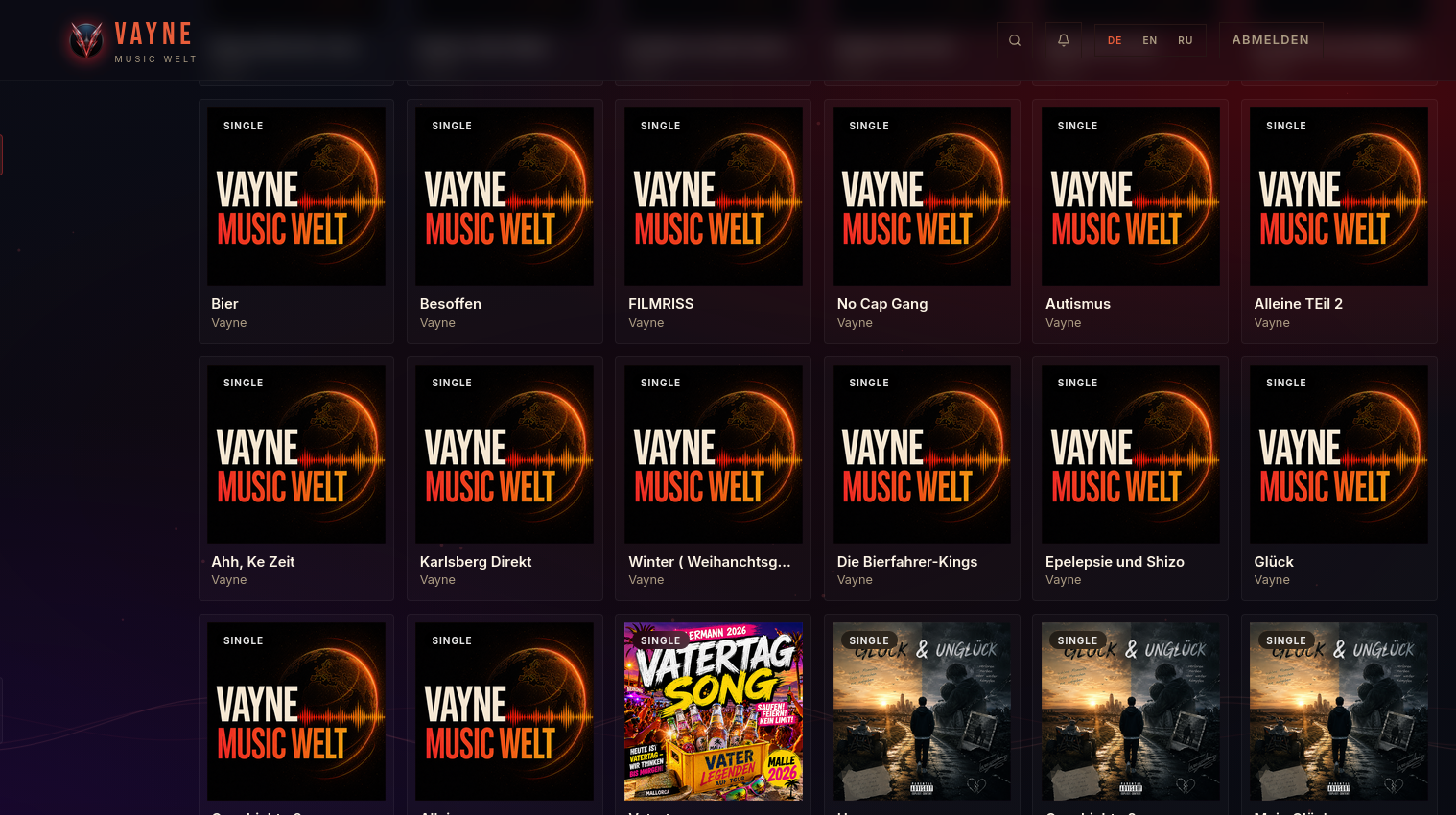Click the artist "Vayne" under Alleine TEil 2
Viewport: 1456px width, 815px height.
click(1272, 323)
